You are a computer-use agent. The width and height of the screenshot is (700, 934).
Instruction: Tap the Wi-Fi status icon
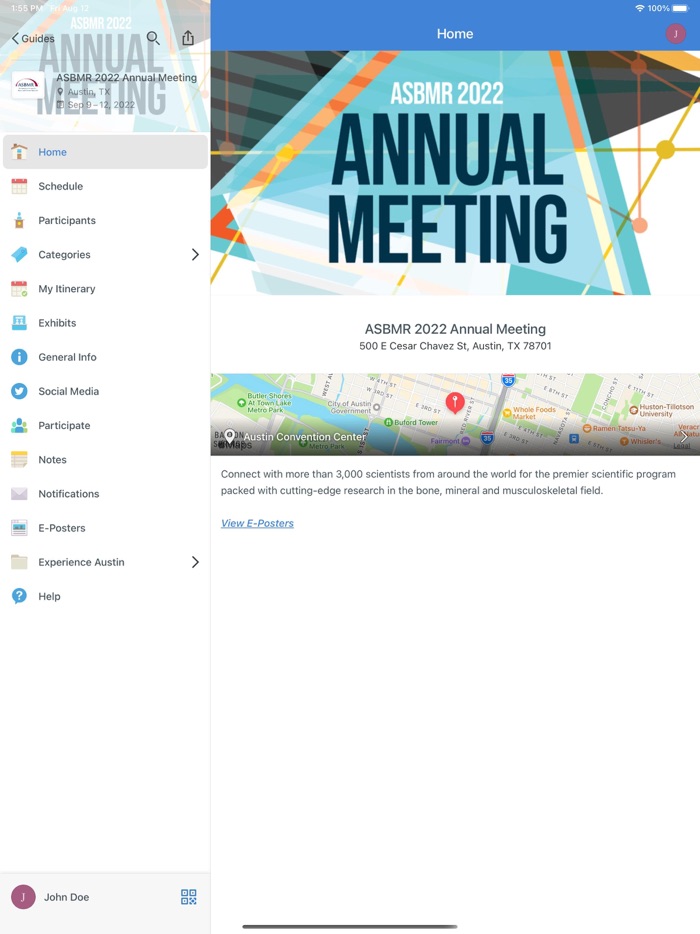[640, 8]
